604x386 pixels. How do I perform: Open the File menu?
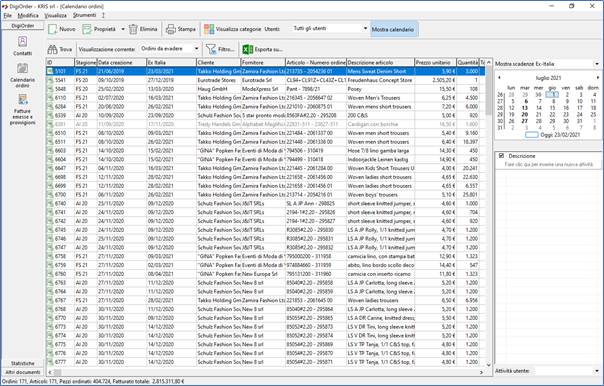pyautogui.click(x=8, y=15)
